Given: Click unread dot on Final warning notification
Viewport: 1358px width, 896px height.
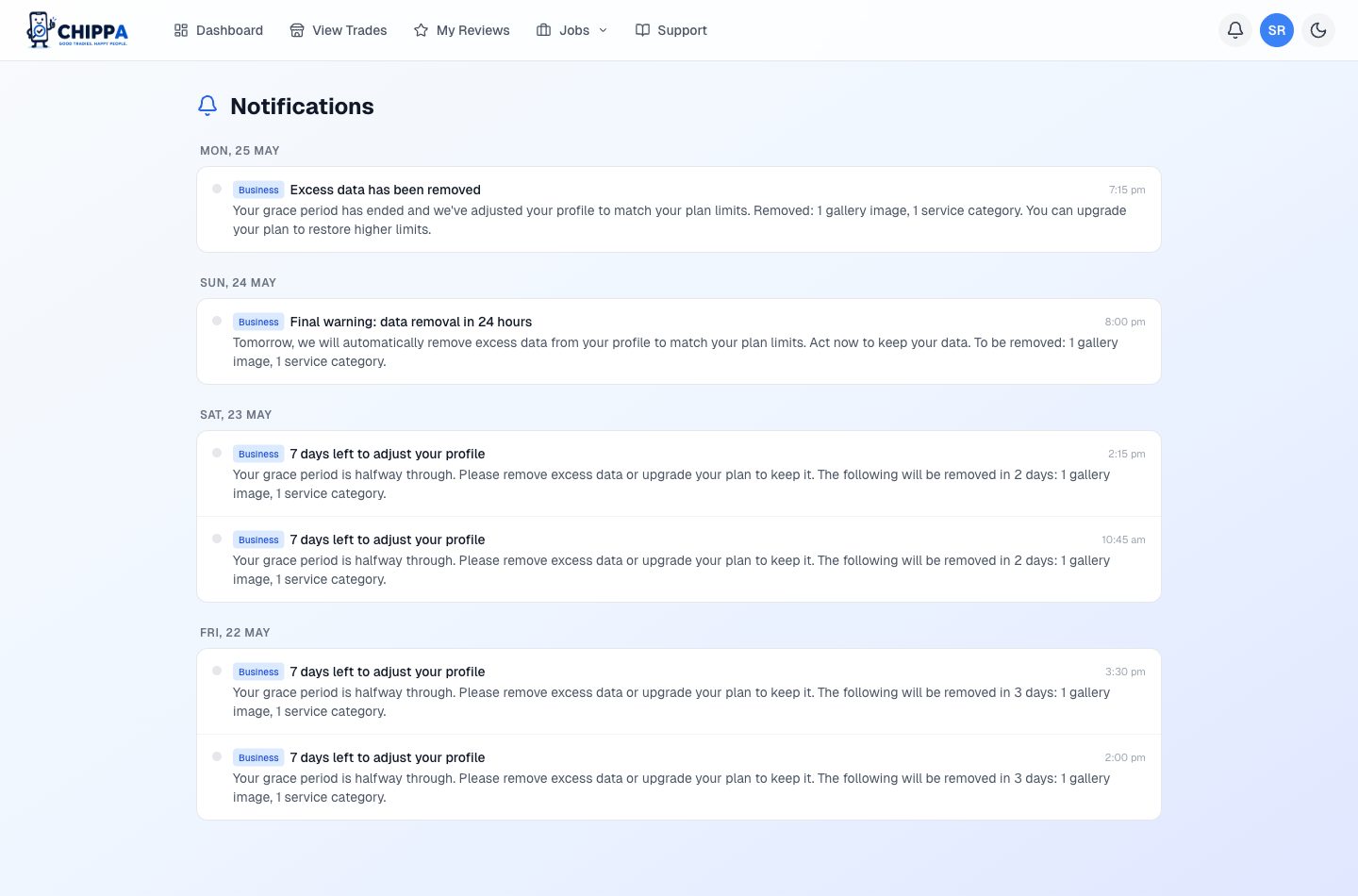Looking at the screenshot, I should [x=217, y=321].
